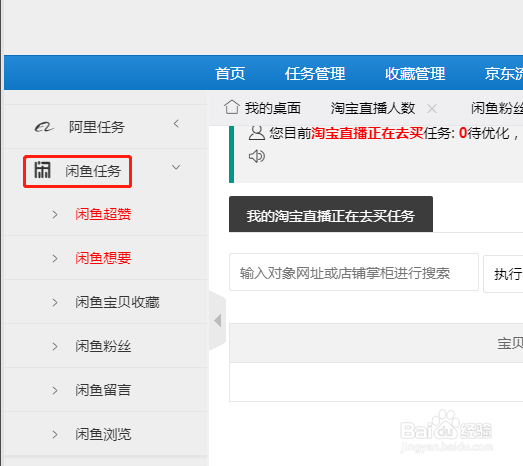Focus the 输入对象网址或店铺掌柜 search field
The width and height of the screenshot is (523, 466).
354,272
